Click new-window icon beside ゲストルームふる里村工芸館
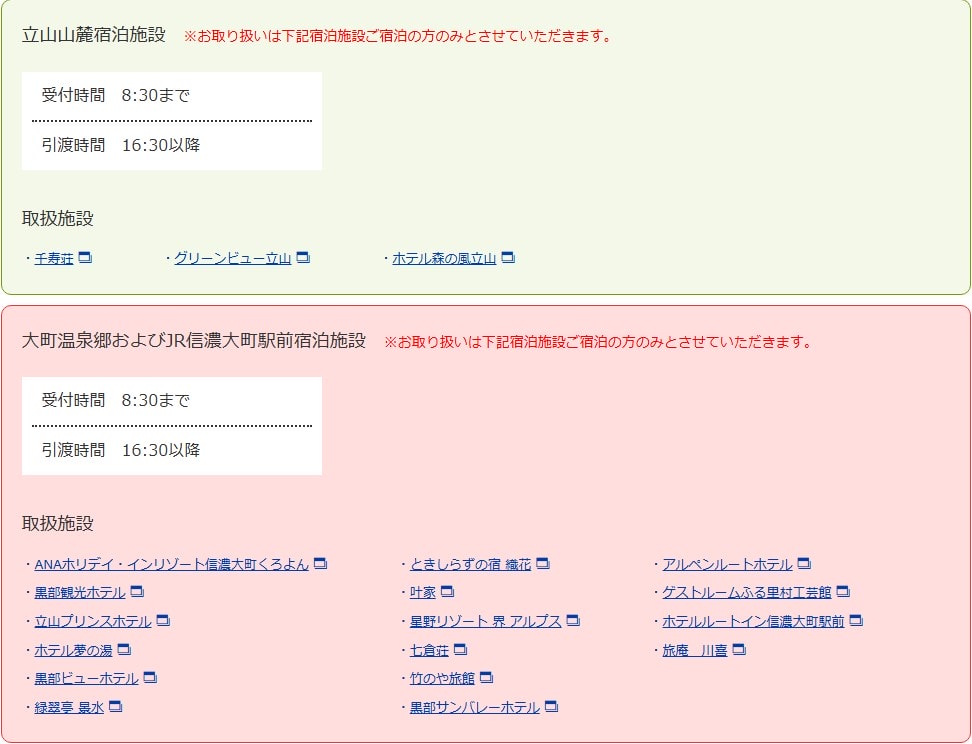The height and width of the screenshot is (744, 972). coord(843,591)
